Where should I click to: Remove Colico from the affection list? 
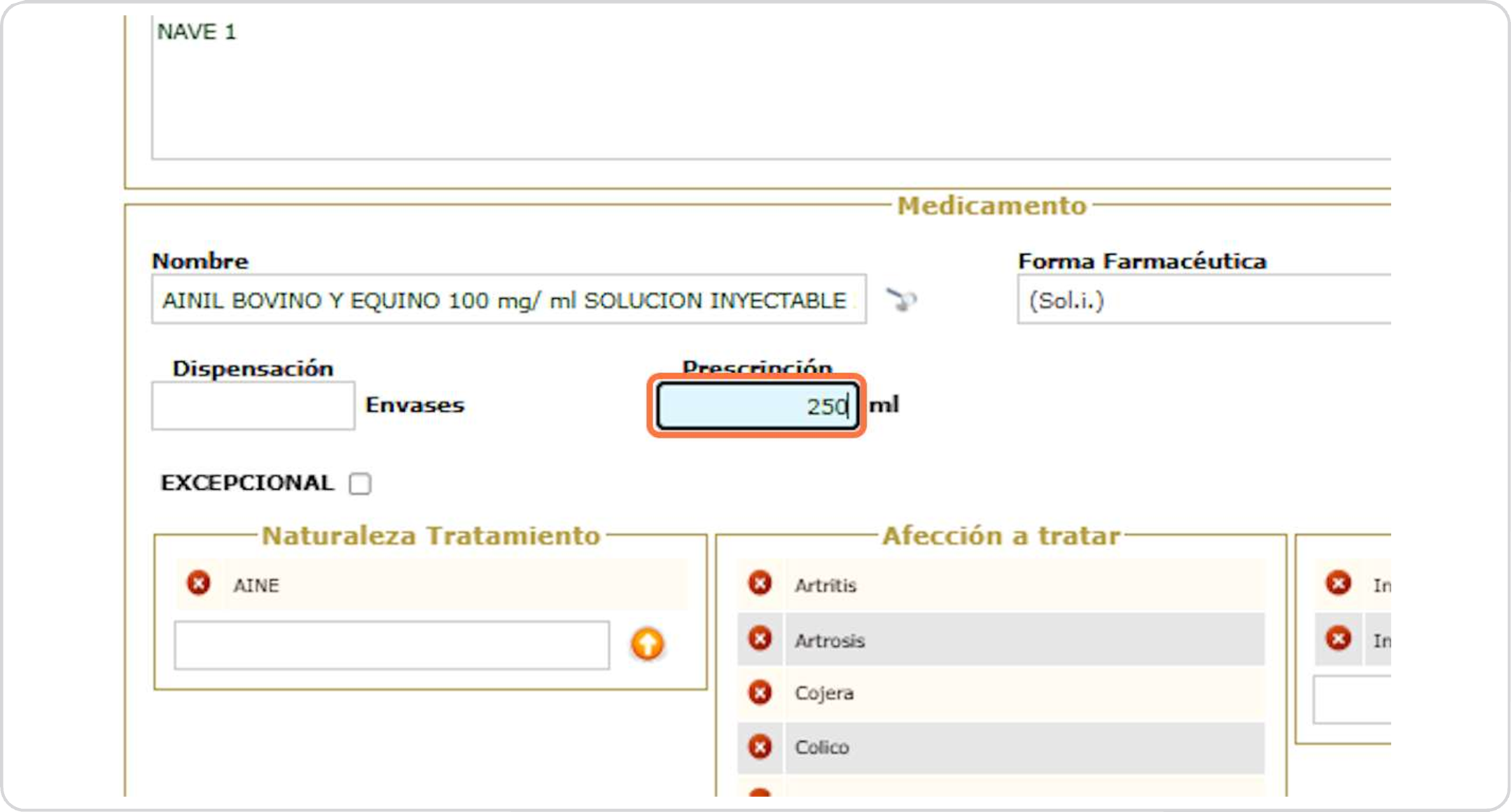[x=760, y=747]
